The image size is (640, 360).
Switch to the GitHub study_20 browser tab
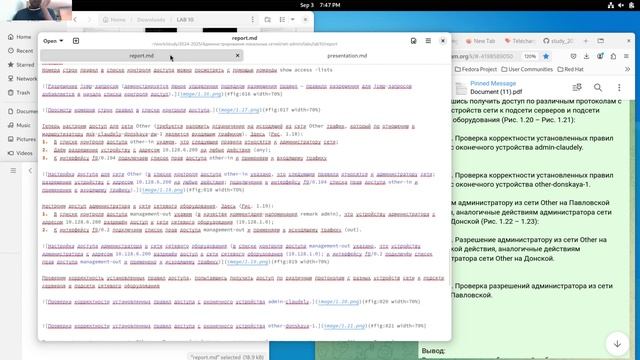click(558, 41)
